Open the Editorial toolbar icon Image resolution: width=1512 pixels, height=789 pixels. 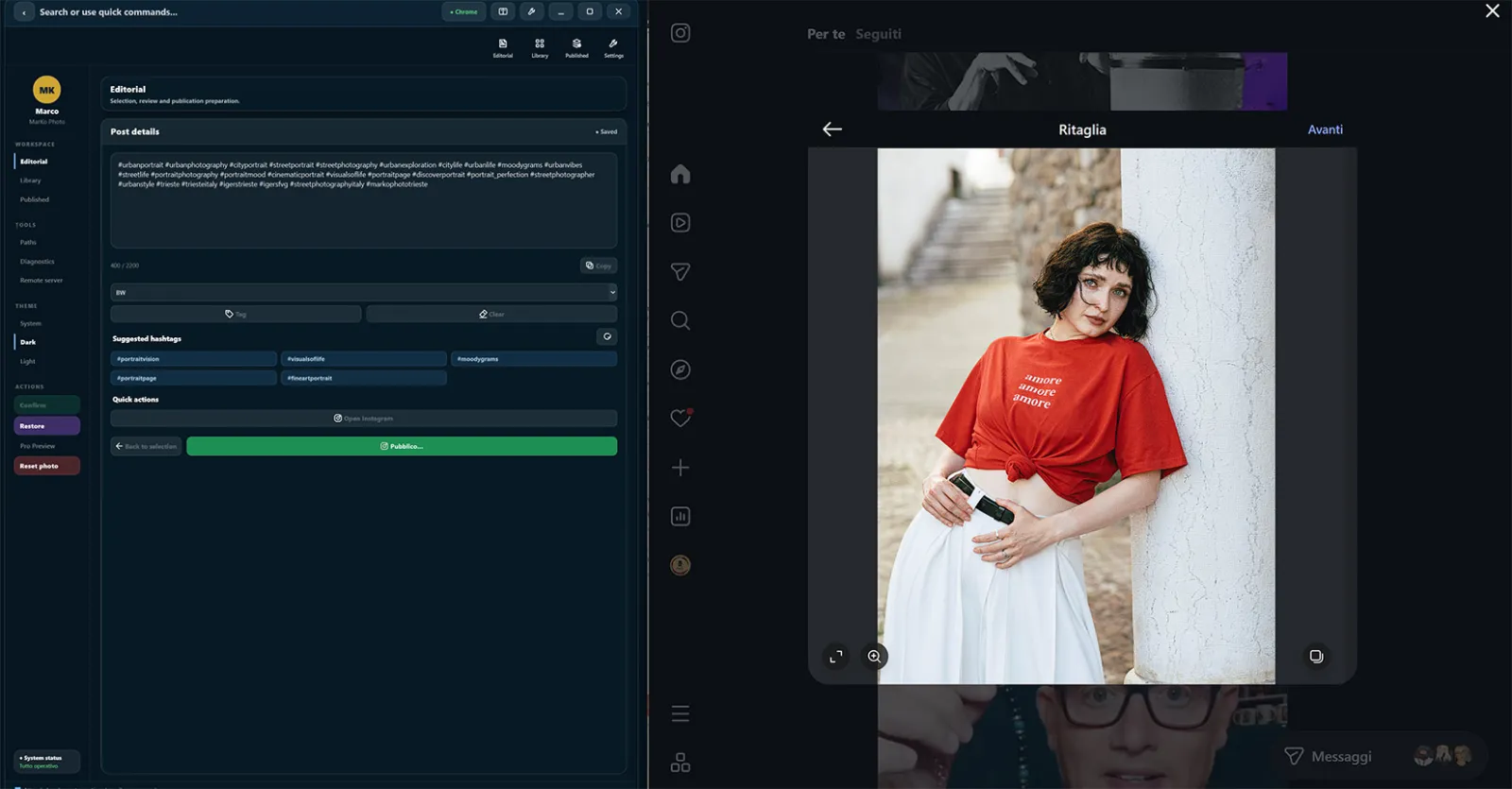pyautogui.click(x=503, y=48)
